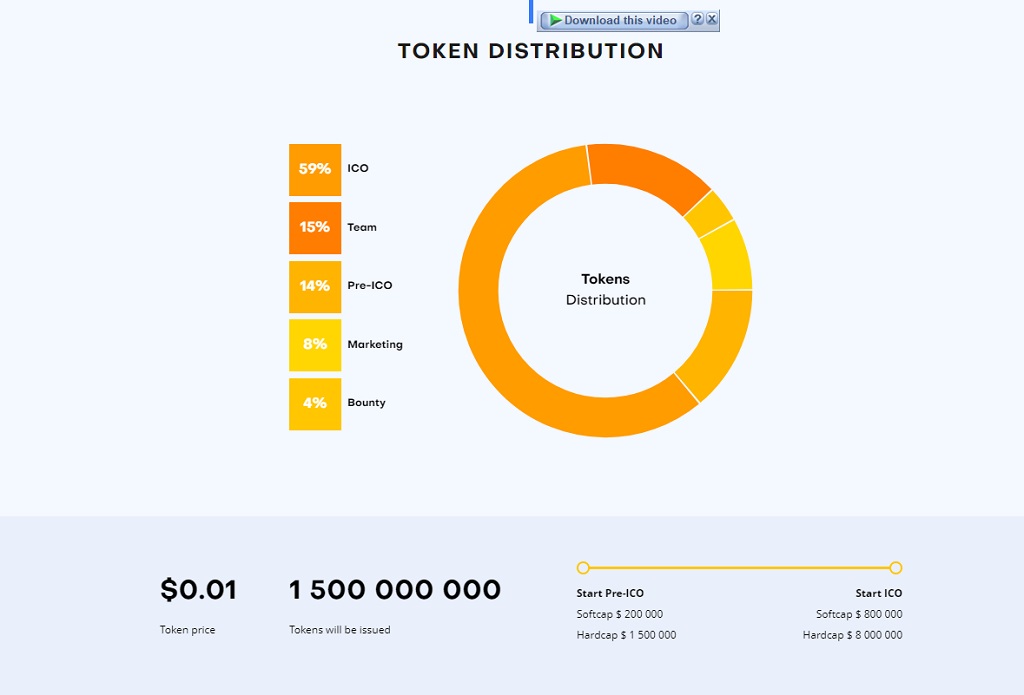Click the Team legend label

pyautogui.click(x=362, y=227)
